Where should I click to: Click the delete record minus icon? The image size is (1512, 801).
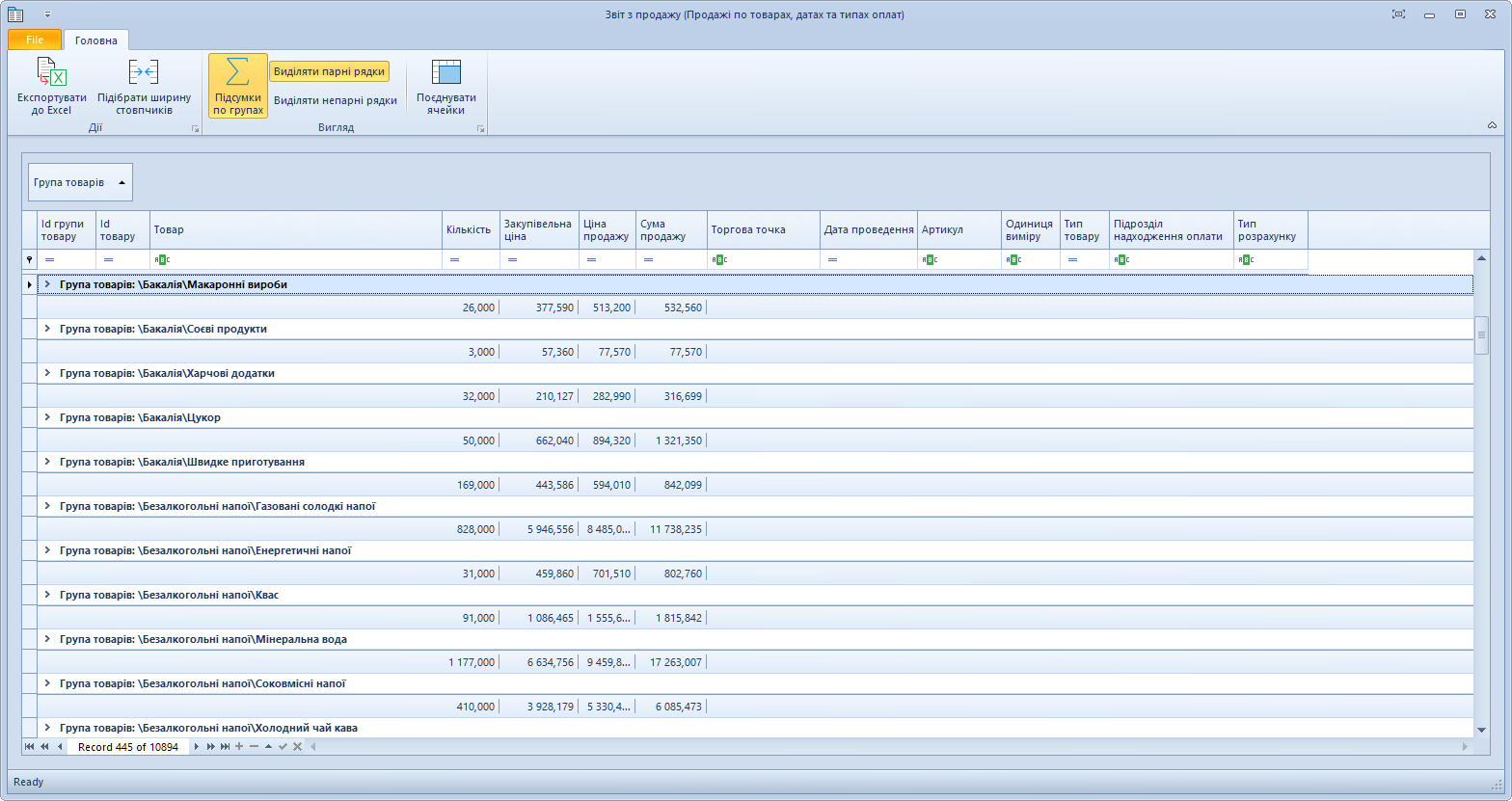(254, 747)
